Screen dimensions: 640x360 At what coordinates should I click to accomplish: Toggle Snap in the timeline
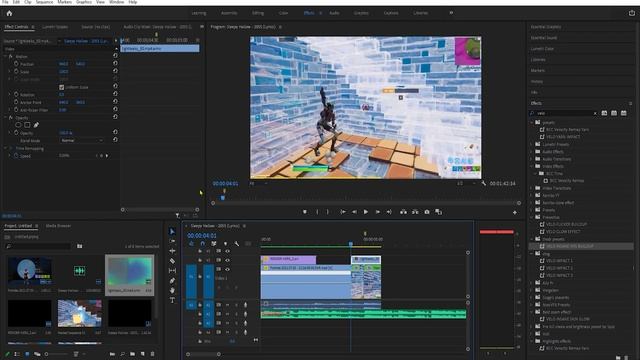[x=202, y=244]
